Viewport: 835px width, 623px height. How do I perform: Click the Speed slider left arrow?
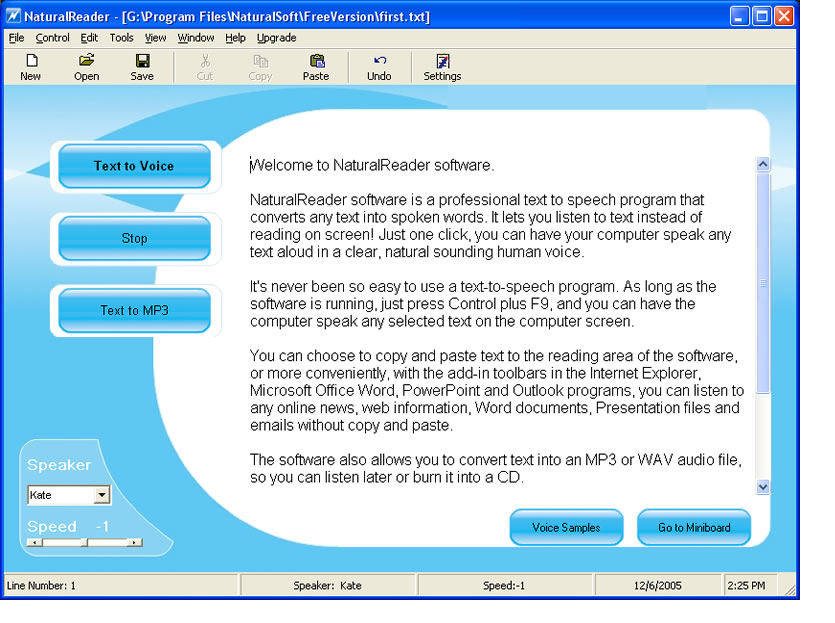[35, 542]
